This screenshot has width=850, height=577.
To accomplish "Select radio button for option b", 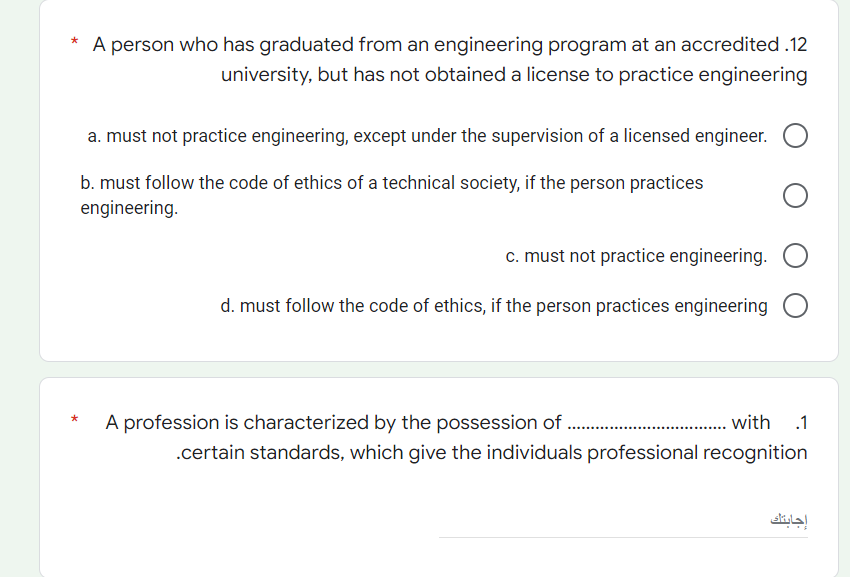I will [795, 195].
